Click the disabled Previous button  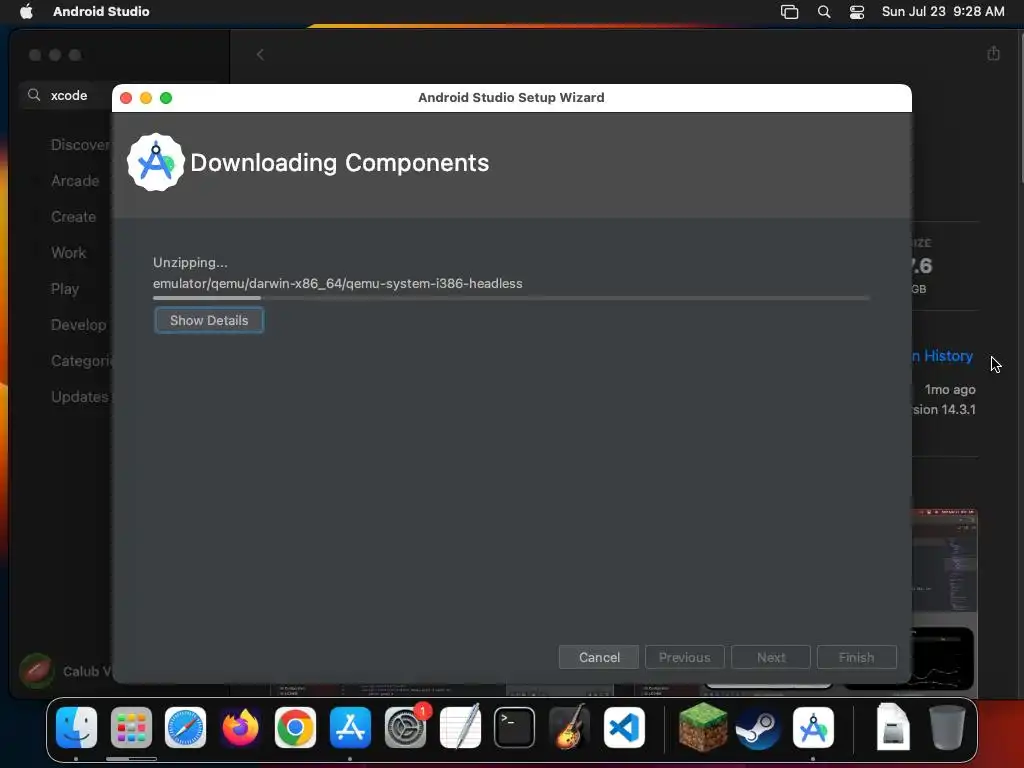click(684, 657)
